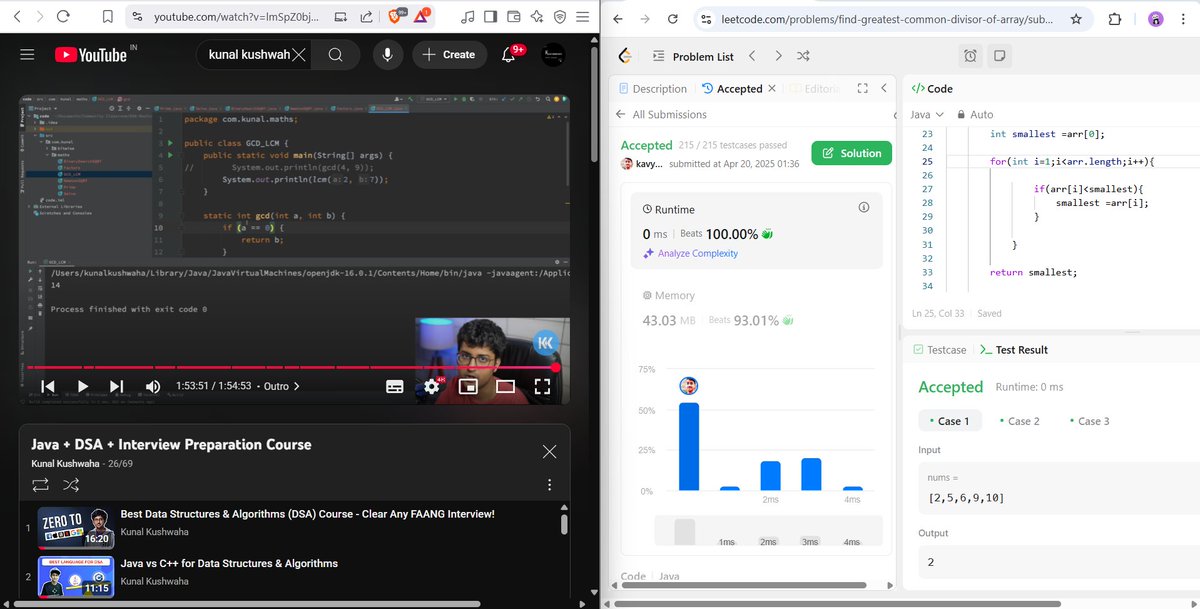
Task: Select the Test Result tab
Action: pos(1013,350)
